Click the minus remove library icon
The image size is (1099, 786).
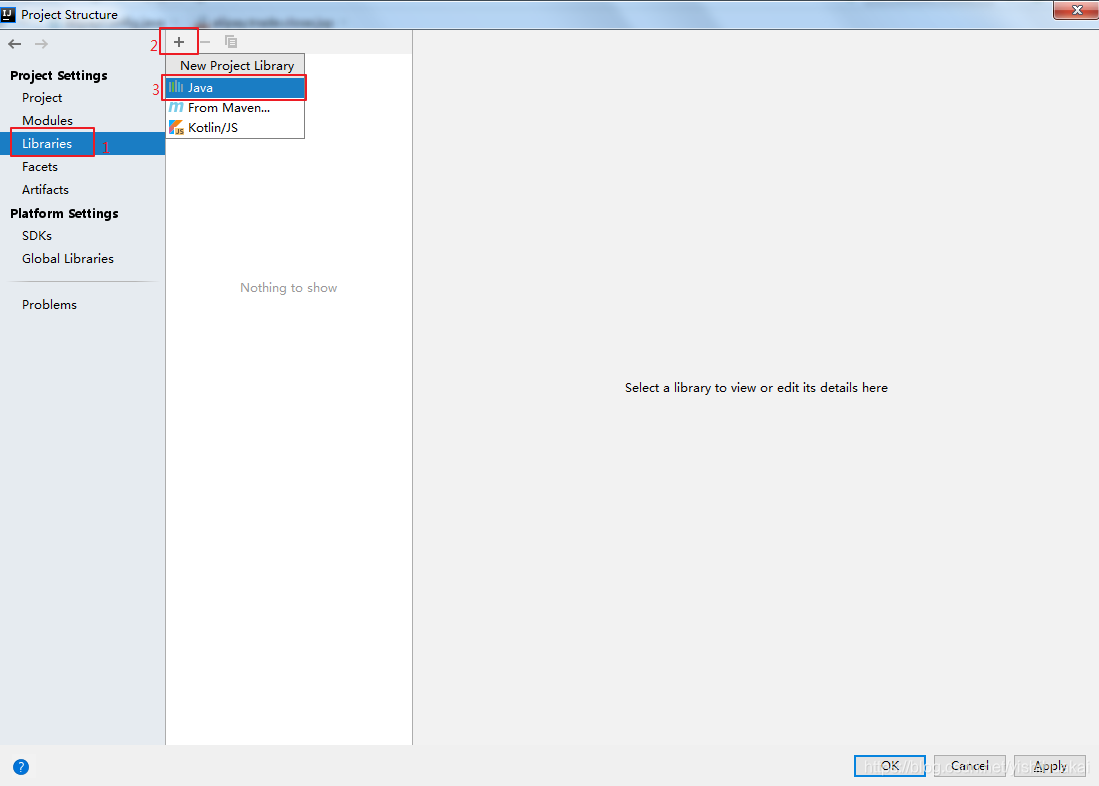[205, 42]
